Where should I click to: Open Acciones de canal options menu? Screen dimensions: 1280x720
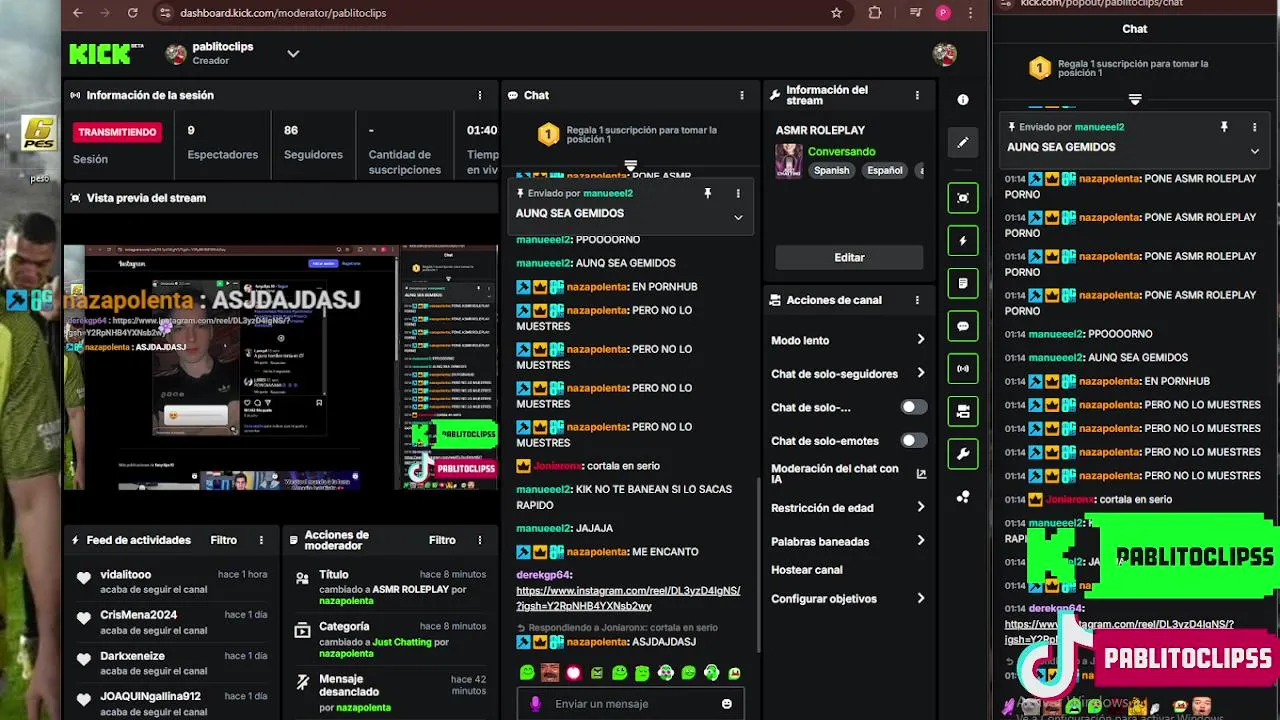(x=917, y=300)
